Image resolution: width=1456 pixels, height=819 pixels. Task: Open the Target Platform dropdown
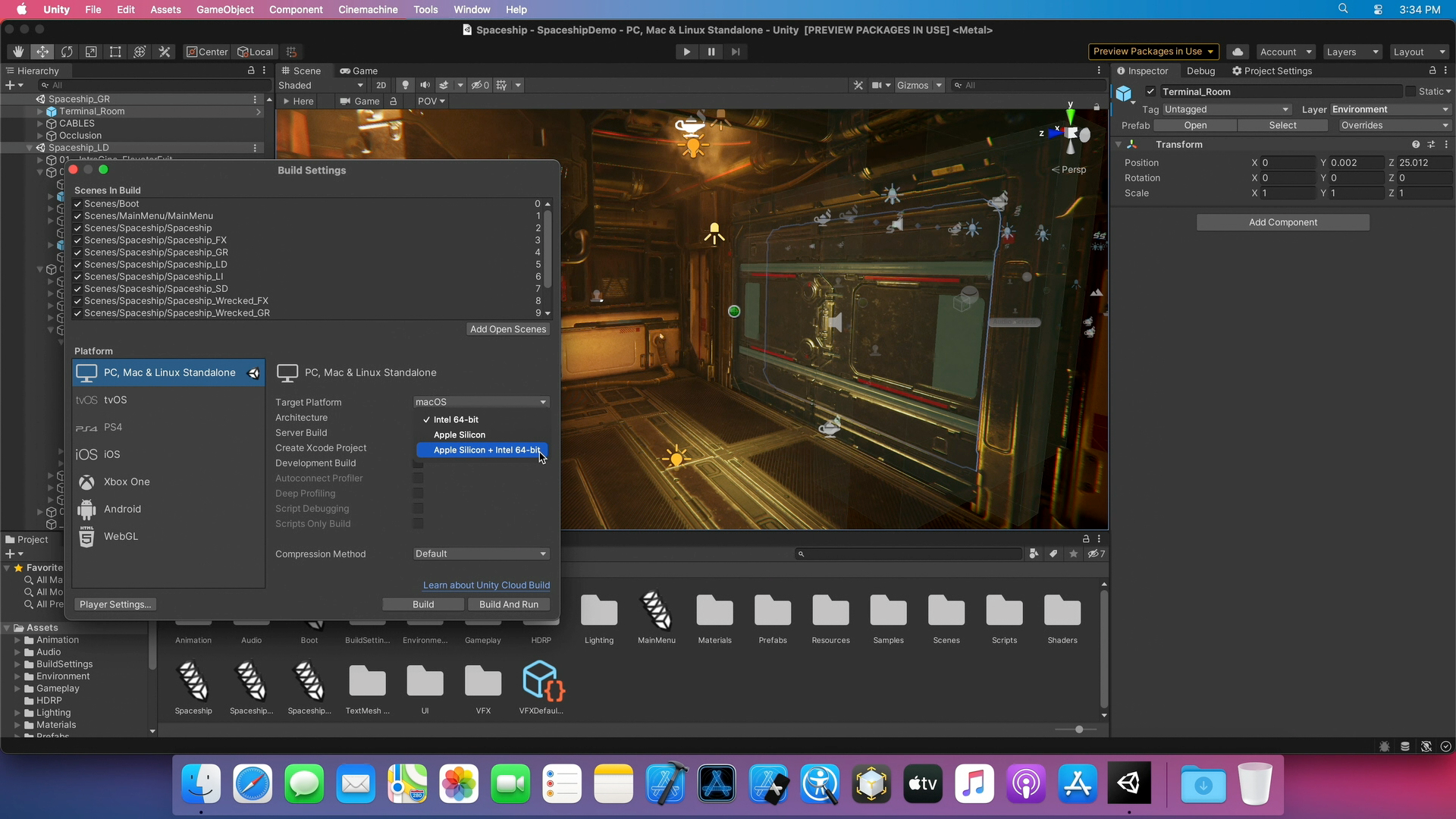(482, 402)
